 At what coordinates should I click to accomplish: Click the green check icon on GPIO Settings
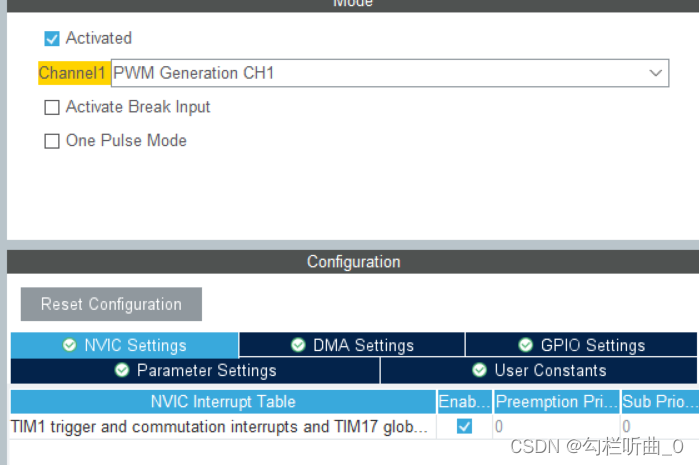point(526,345)
